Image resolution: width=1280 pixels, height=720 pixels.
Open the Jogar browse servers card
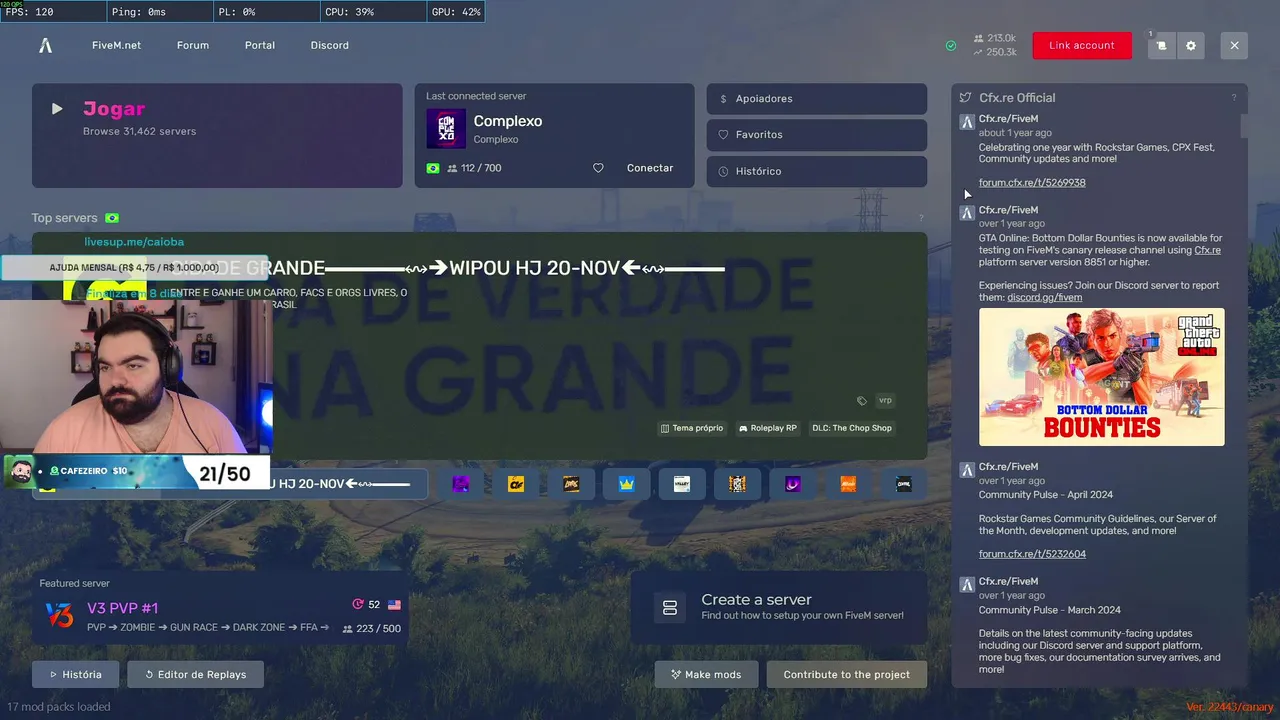point(217,135)
